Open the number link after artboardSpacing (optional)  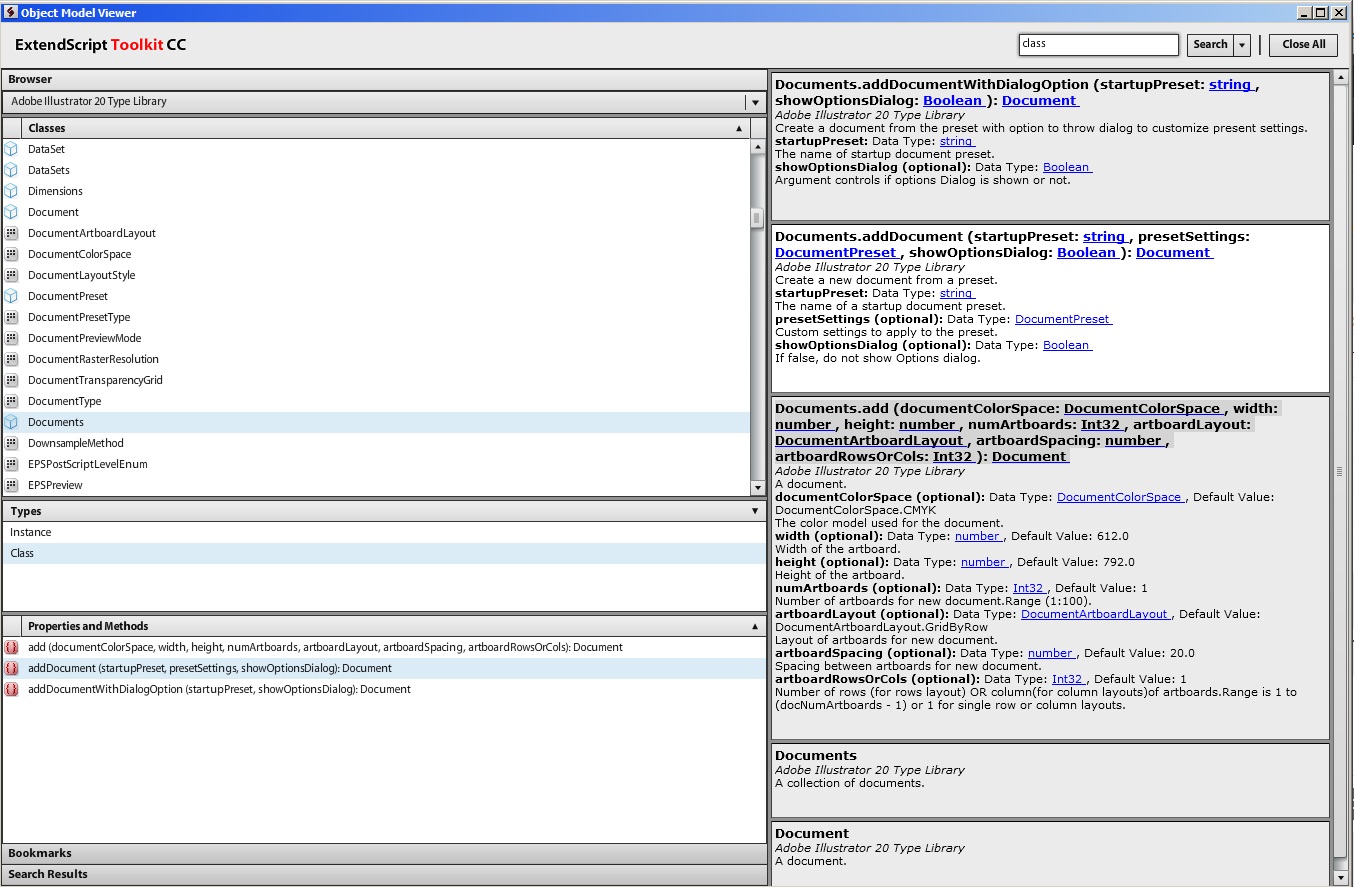coord(1052,653)
